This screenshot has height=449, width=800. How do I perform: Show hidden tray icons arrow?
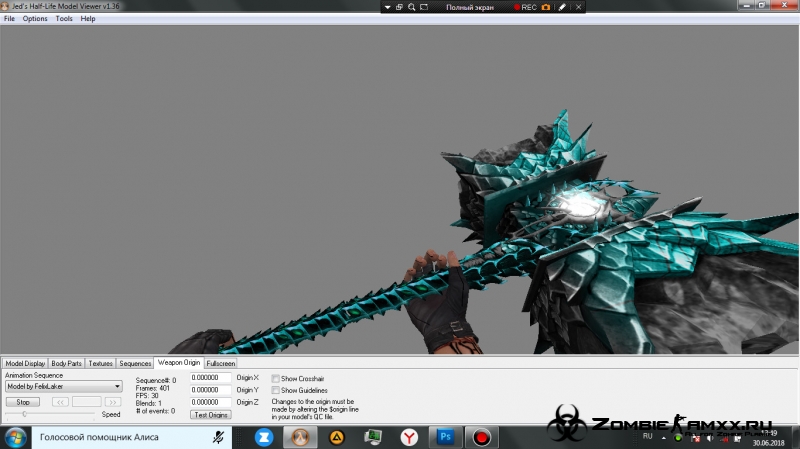[663, 438]
